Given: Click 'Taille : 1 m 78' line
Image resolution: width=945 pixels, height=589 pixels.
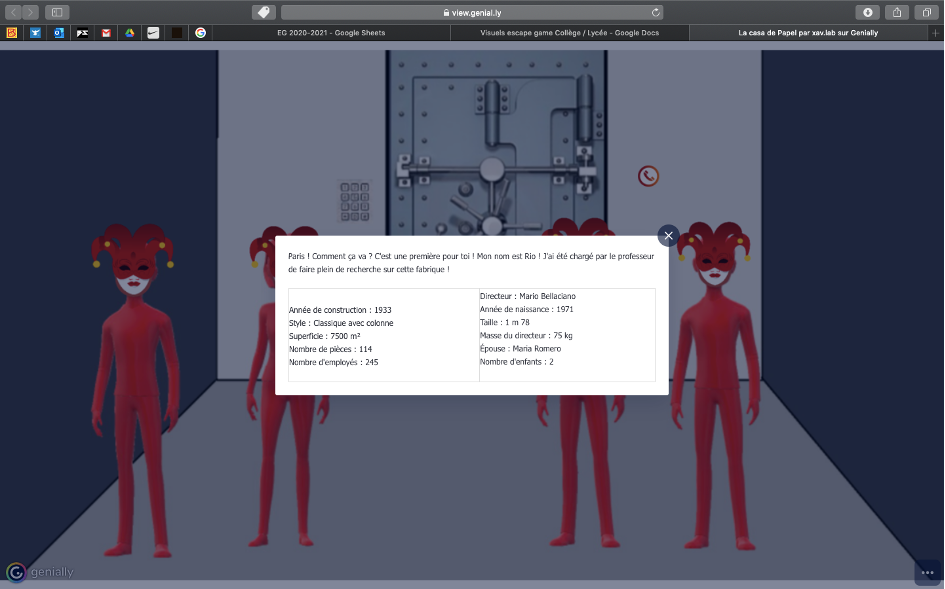Looking at the screenshot, I should 504,323.
